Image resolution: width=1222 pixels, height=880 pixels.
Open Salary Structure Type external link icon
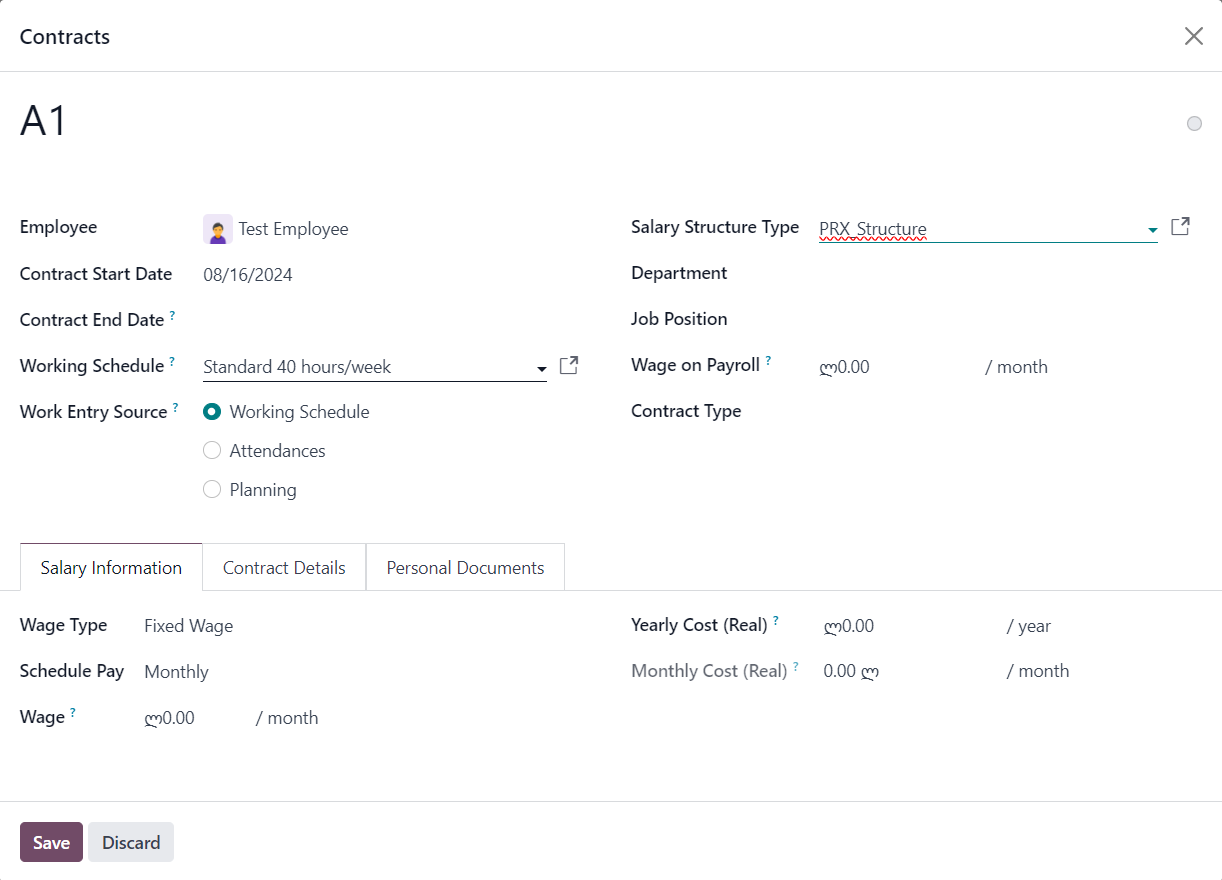tap(1180, 227)
